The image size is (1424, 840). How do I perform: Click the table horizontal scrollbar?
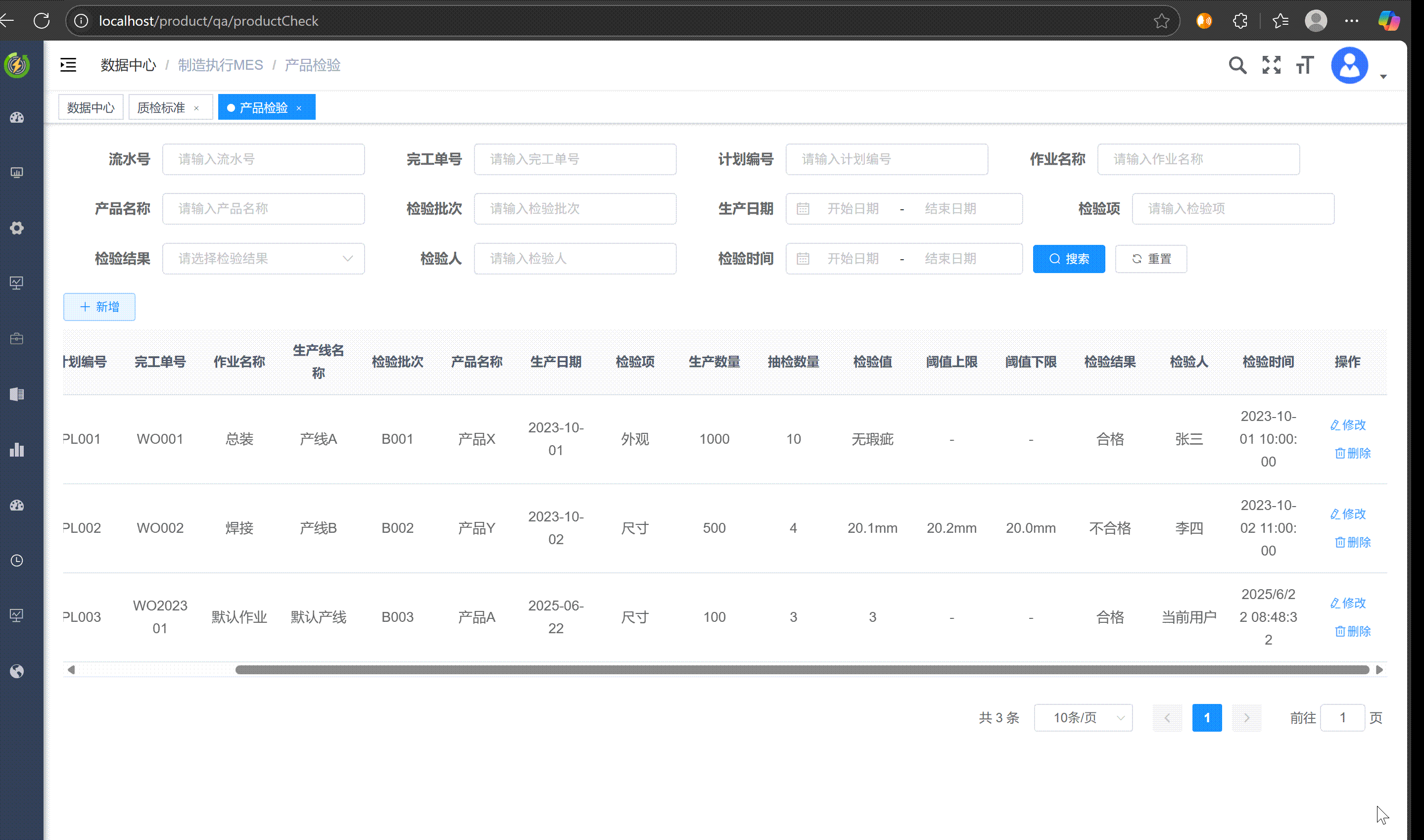pyautogui.click(x=802, y=670)
